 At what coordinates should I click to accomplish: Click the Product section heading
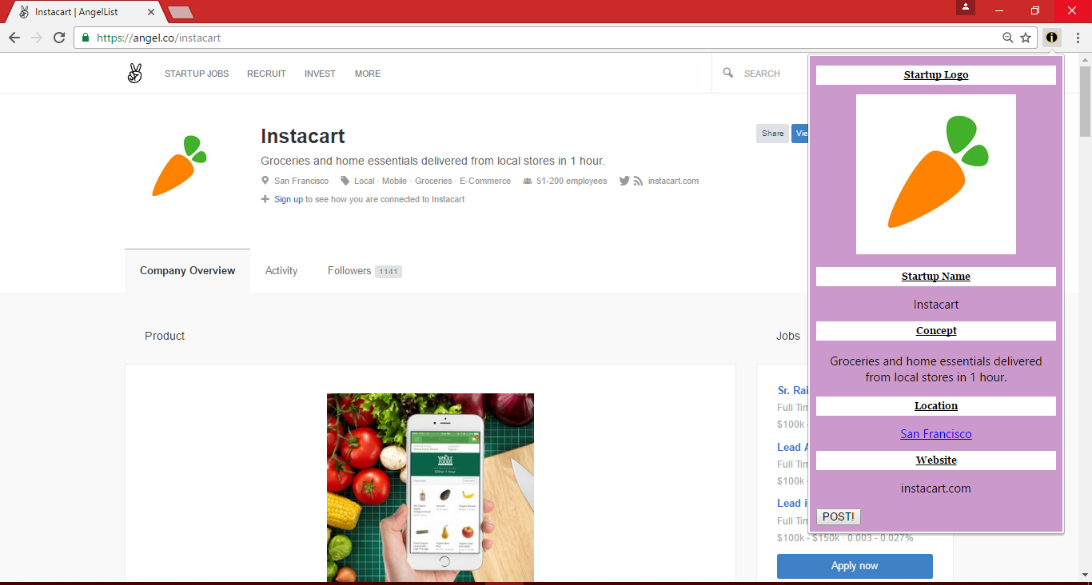tap(164, 336)
